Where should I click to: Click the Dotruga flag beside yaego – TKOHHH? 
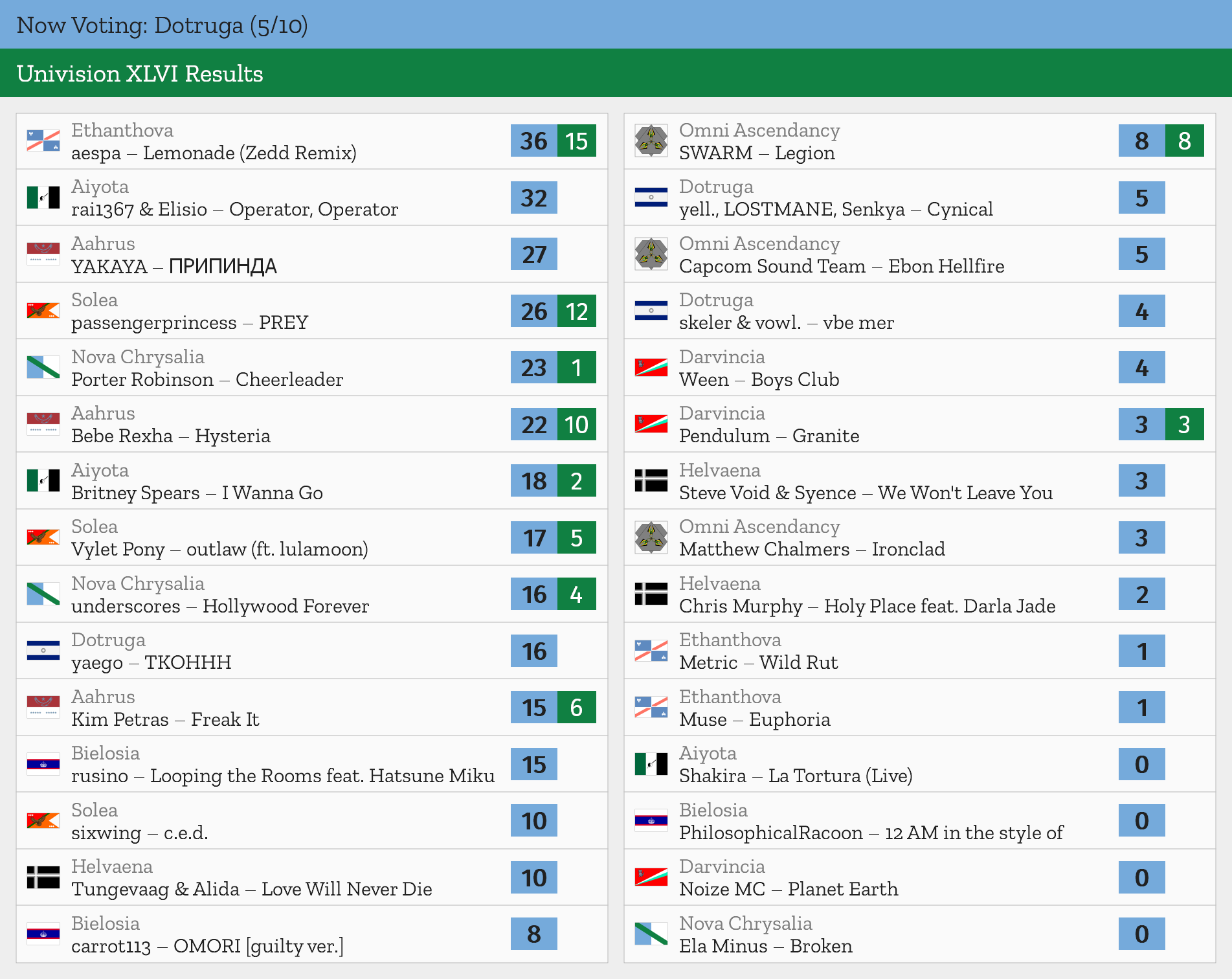[43, 651]
